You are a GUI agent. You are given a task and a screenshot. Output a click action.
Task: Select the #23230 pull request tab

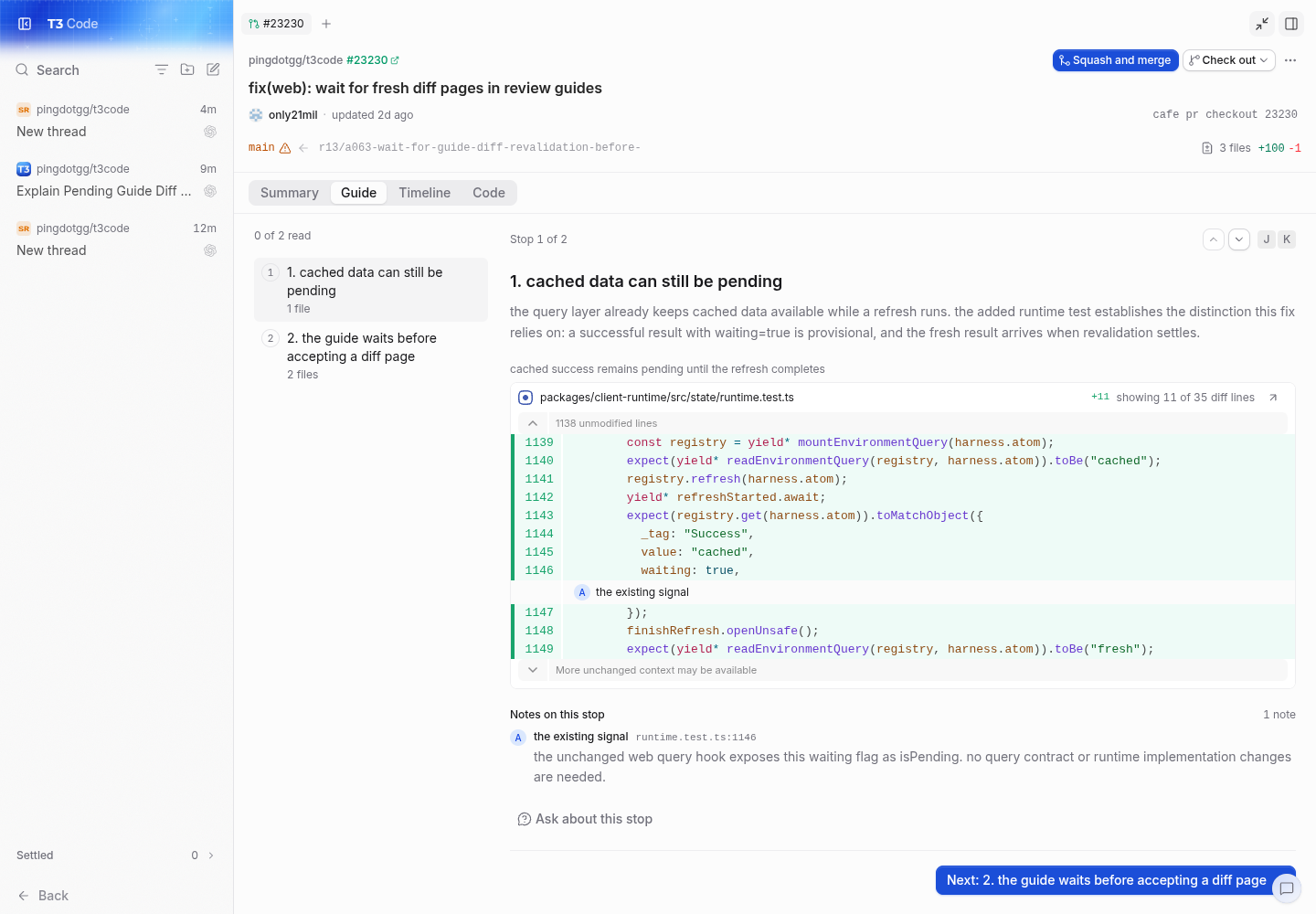point(276,24)
